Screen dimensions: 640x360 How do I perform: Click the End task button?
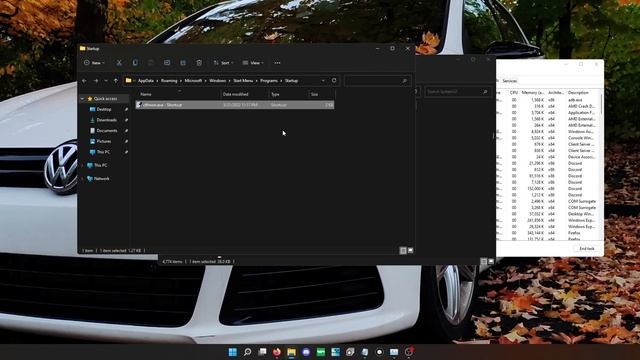pyautogui.click(x=587, y=249)
